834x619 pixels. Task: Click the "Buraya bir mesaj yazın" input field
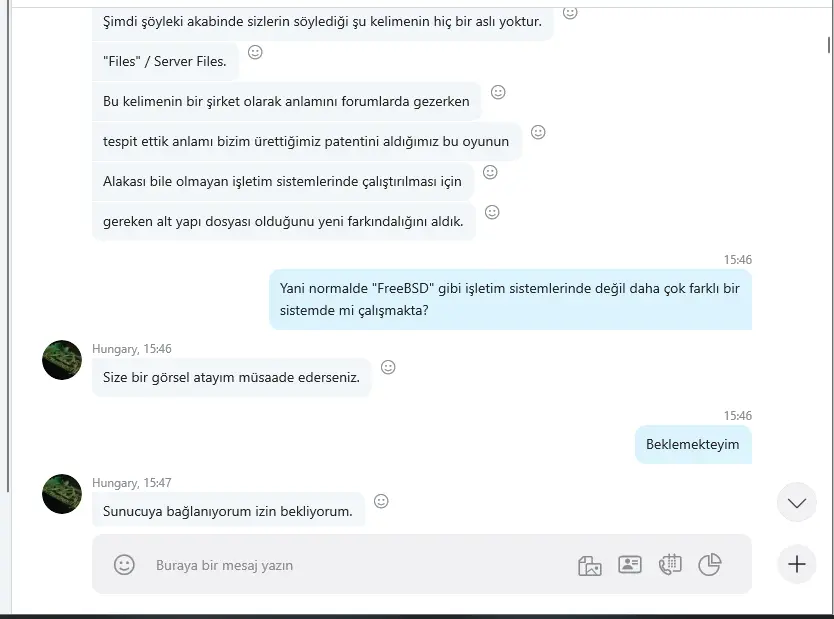[x=362, y=565]
